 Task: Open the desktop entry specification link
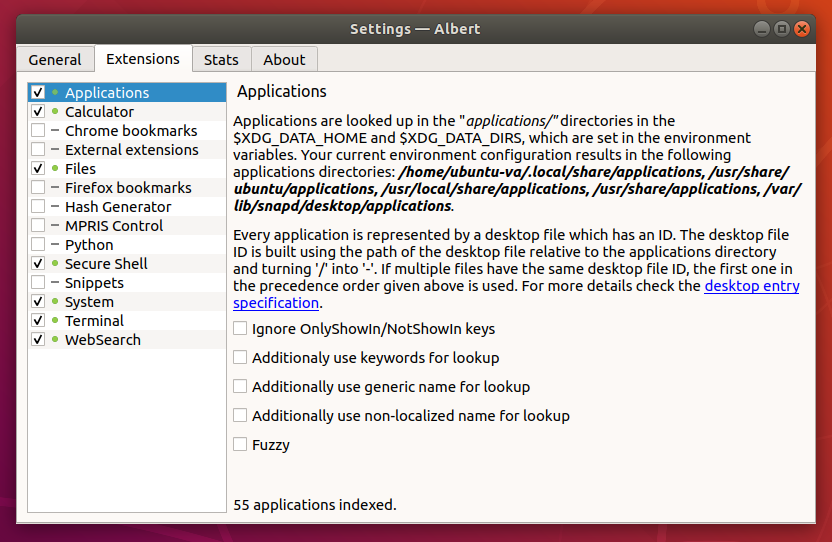[751, 286]
